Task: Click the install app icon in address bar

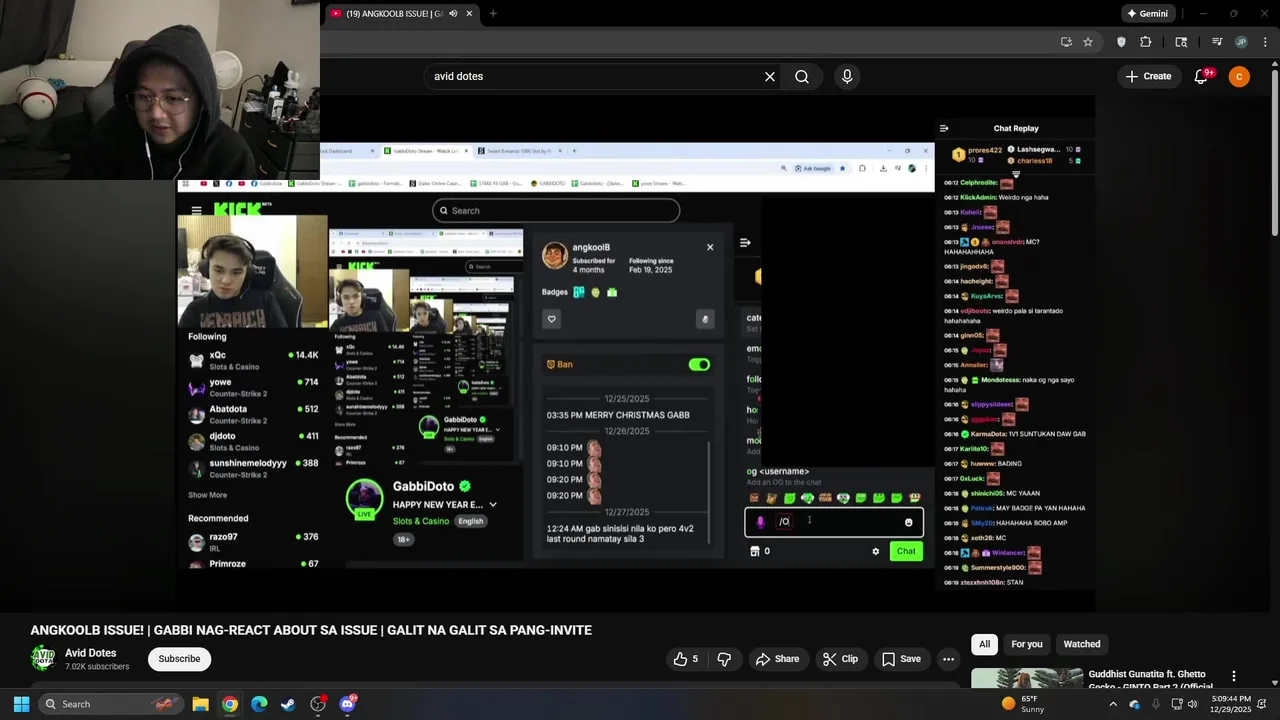Action: click(x=1066, y=42)
